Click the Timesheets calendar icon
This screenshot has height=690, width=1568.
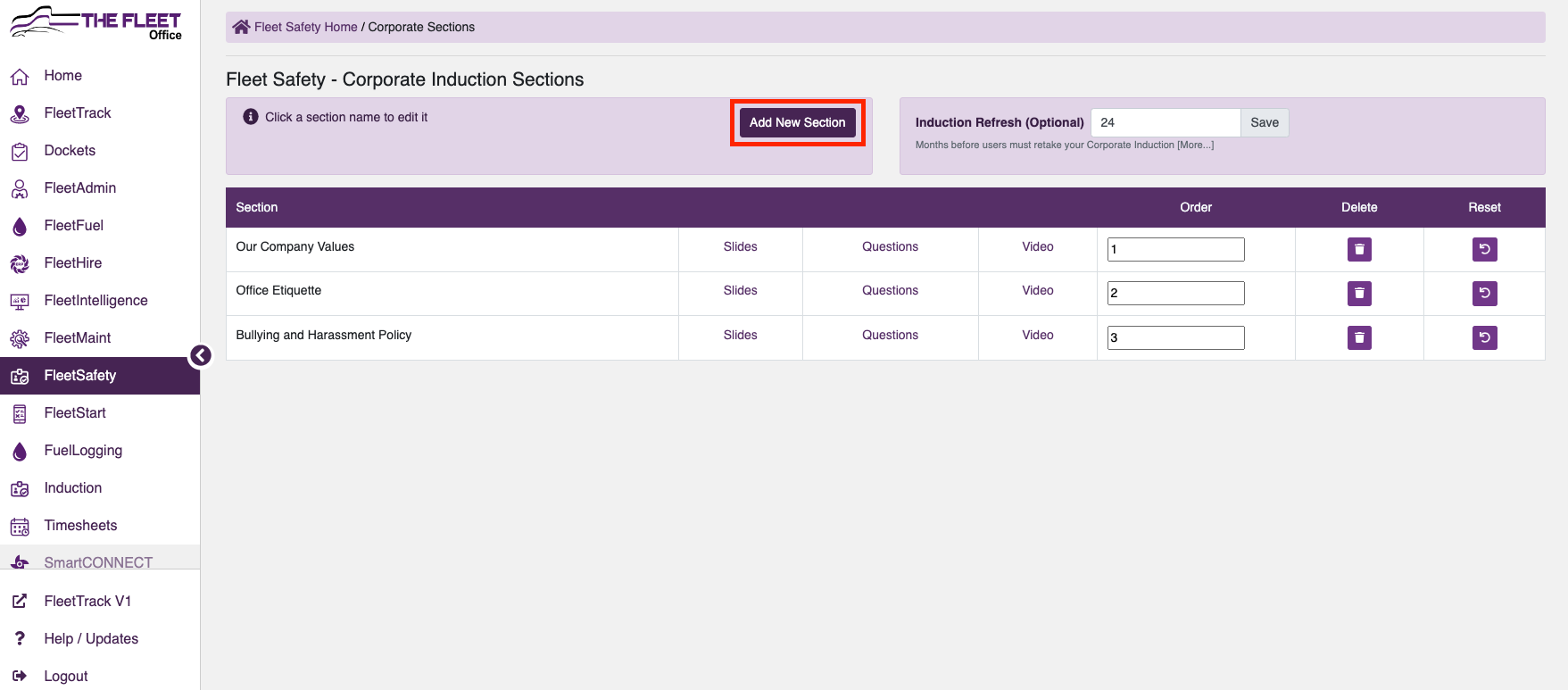[20, 527]
